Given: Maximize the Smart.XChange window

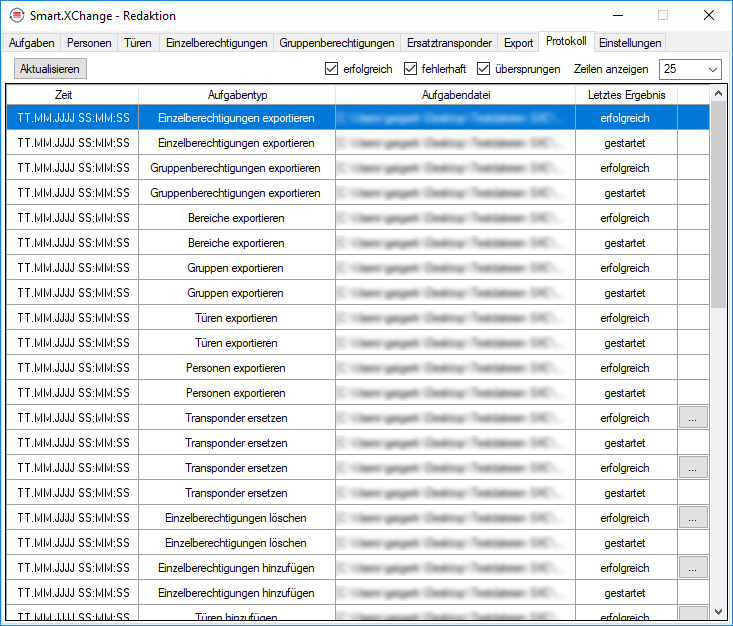Looking at the screenshot, I should point(662,15).
